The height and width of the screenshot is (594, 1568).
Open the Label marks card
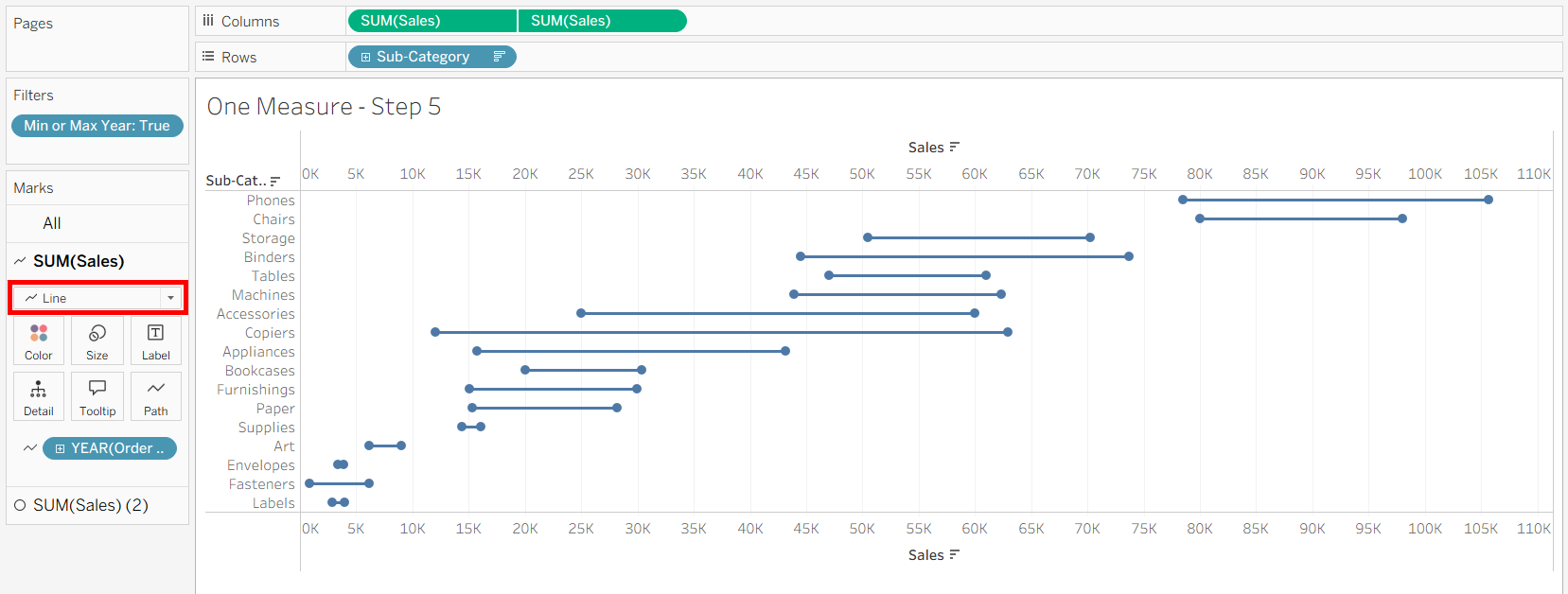(155, 341)
